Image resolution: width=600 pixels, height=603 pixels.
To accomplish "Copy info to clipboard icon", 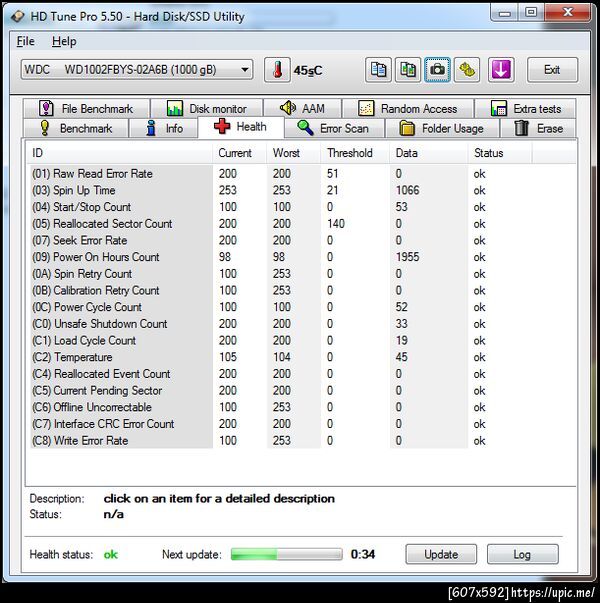I will (378, 70).
